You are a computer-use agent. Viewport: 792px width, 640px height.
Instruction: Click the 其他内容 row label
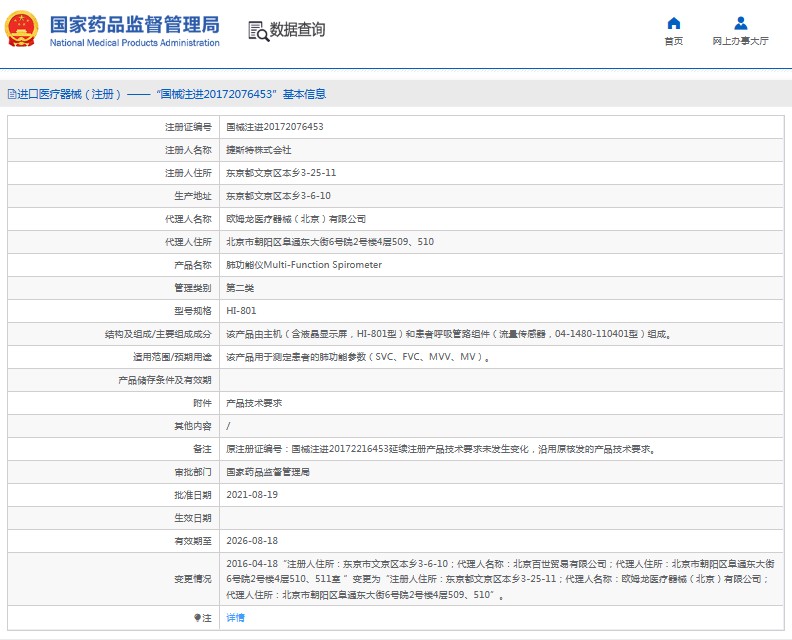(x=193, y=426)
